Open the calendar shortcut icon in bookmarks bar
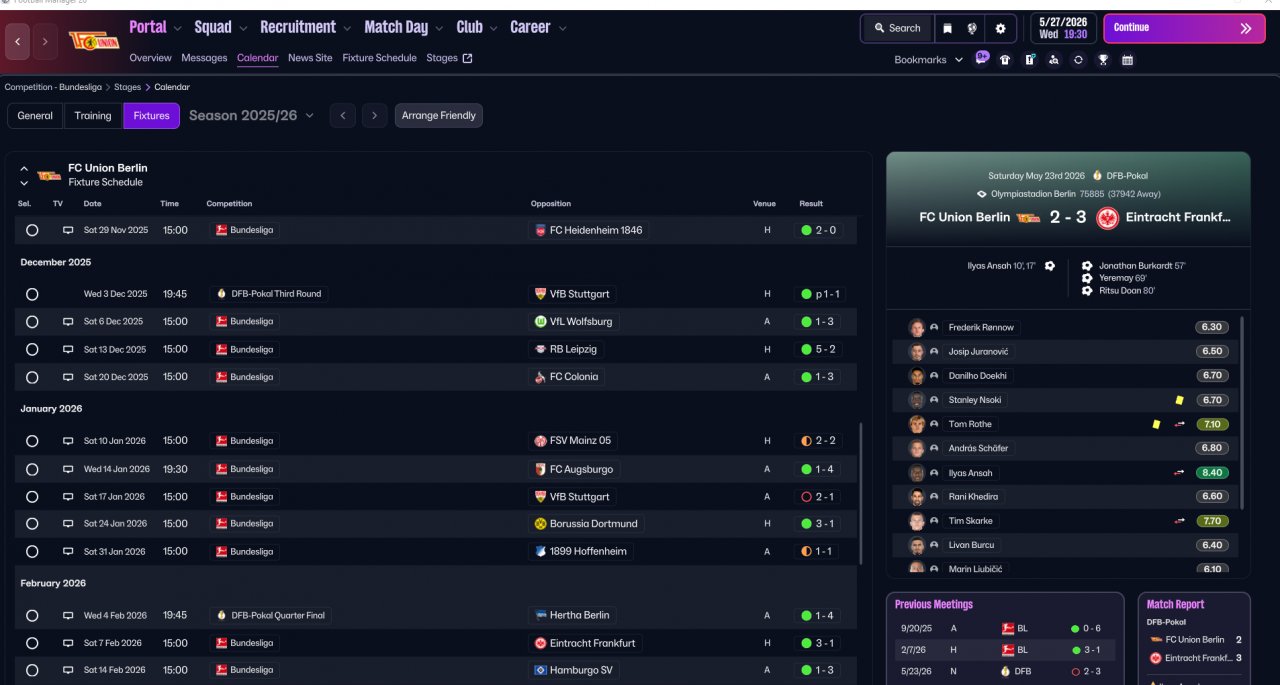This screenshot has height=685, width=1280. [1127, 60]
